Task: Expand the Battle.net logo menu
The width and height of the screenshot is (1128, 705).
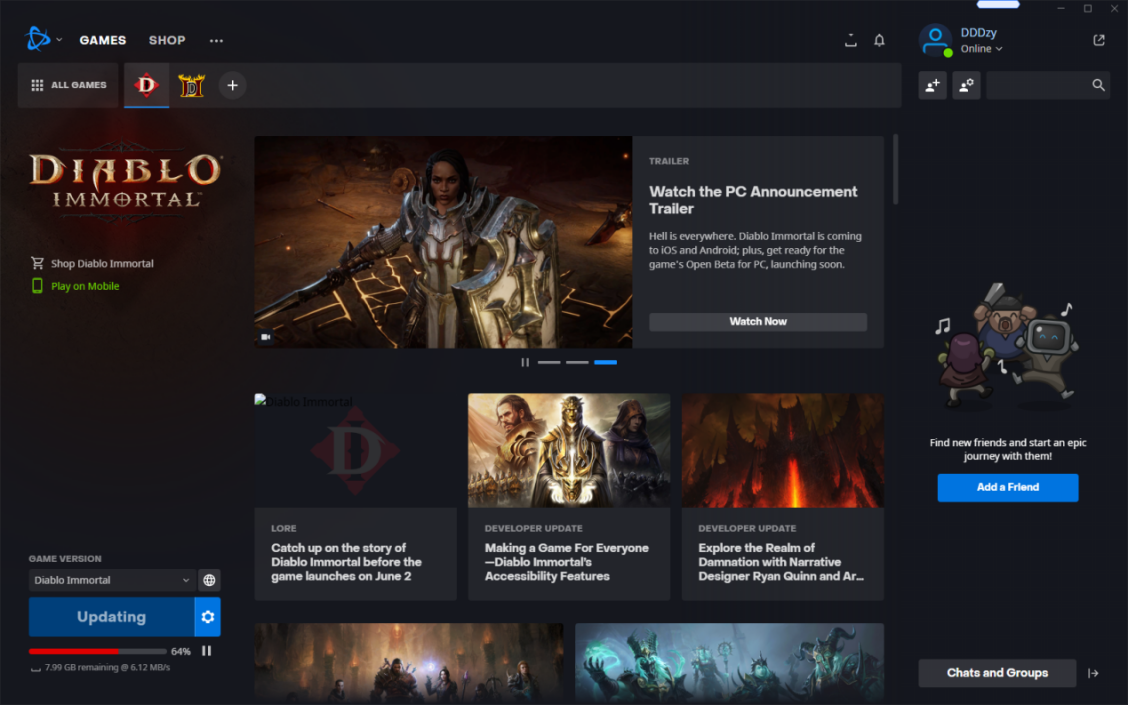Action: pos(44,40)
